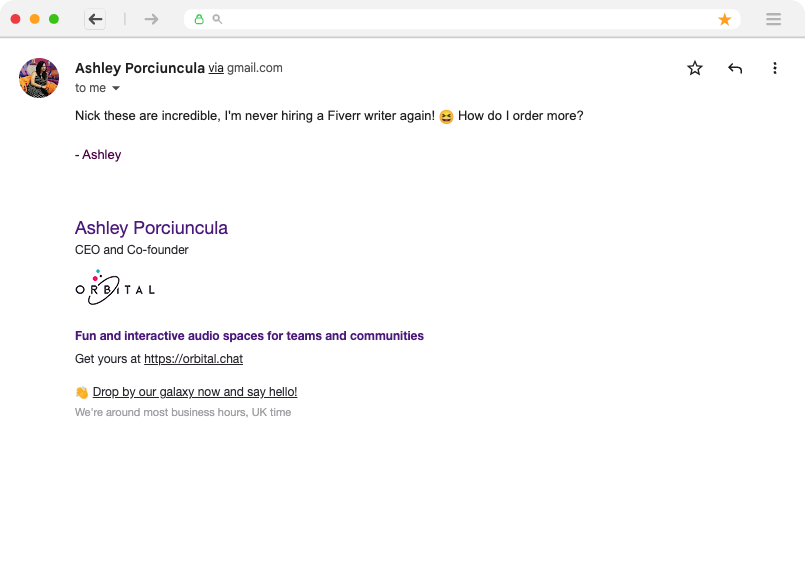Click the browser forward arrow button
The width and height of the screenshot is (805, 568).
tap(151, 20)
